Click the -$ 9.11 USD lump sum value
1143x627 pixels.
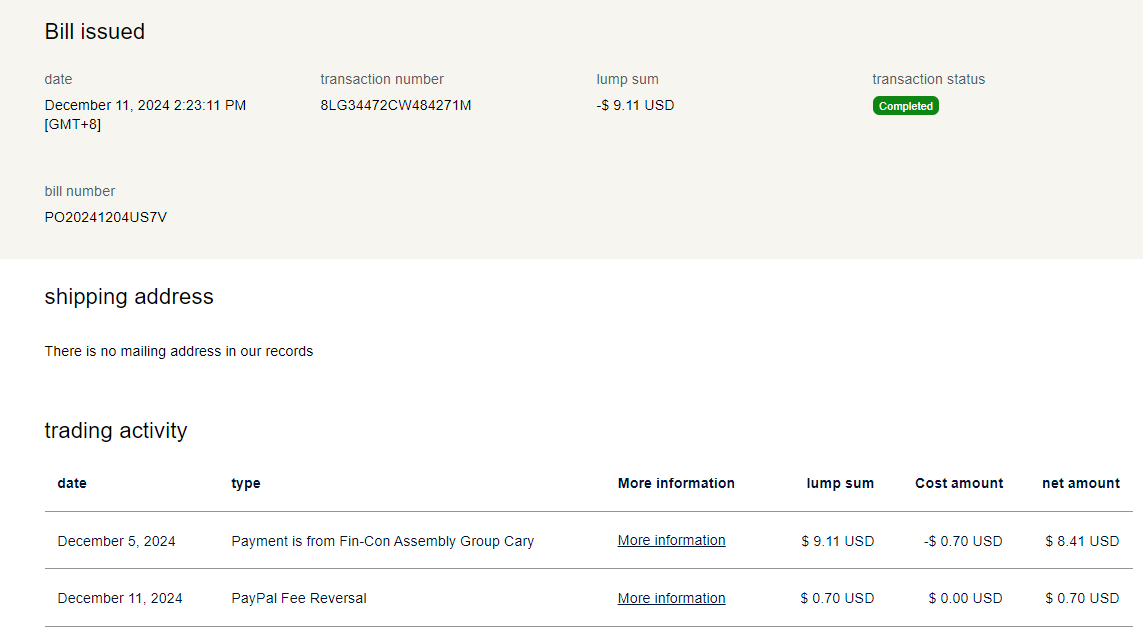pyautogui.click(x=635, y=105)
